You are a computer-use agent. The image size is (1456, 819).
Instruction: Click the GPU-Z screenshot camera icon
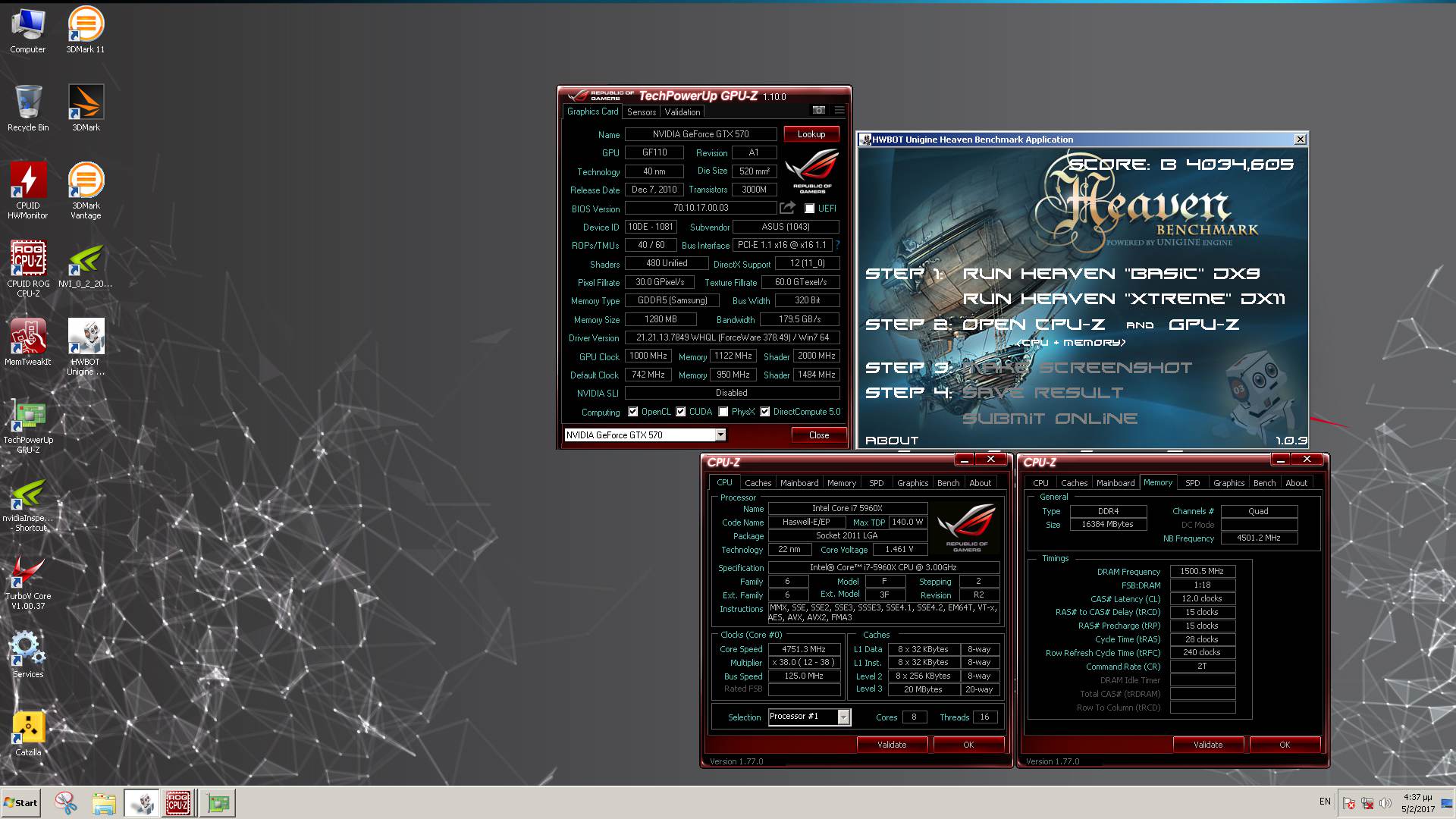click(819, 111)
